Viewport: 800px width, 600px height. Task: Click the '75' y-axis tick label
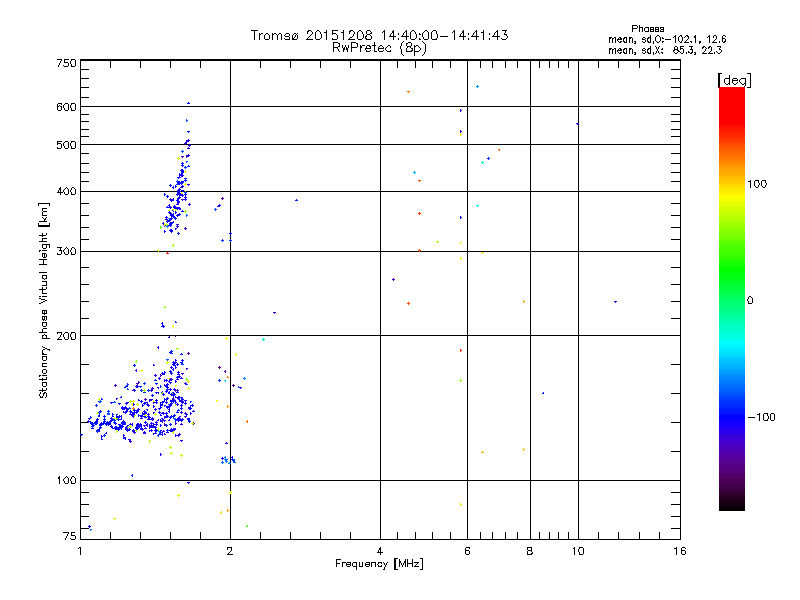click(x=70, y=536)
